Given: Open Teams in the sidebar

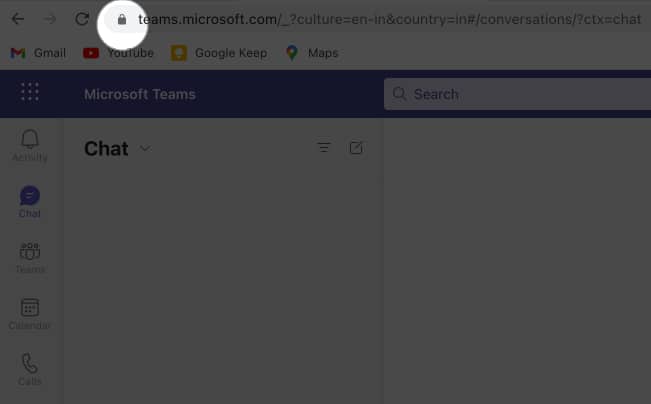Looking at the screenshot, I should pyautogui.click(x=30, y=258).
